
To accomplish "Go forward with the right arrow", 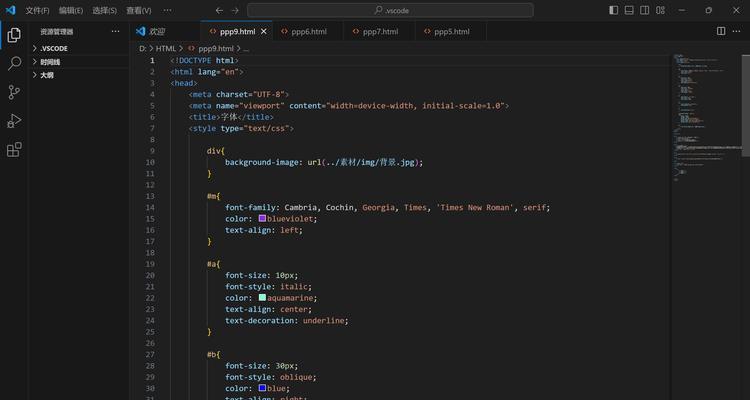I will pyautogui.click(x=235, y=11).
